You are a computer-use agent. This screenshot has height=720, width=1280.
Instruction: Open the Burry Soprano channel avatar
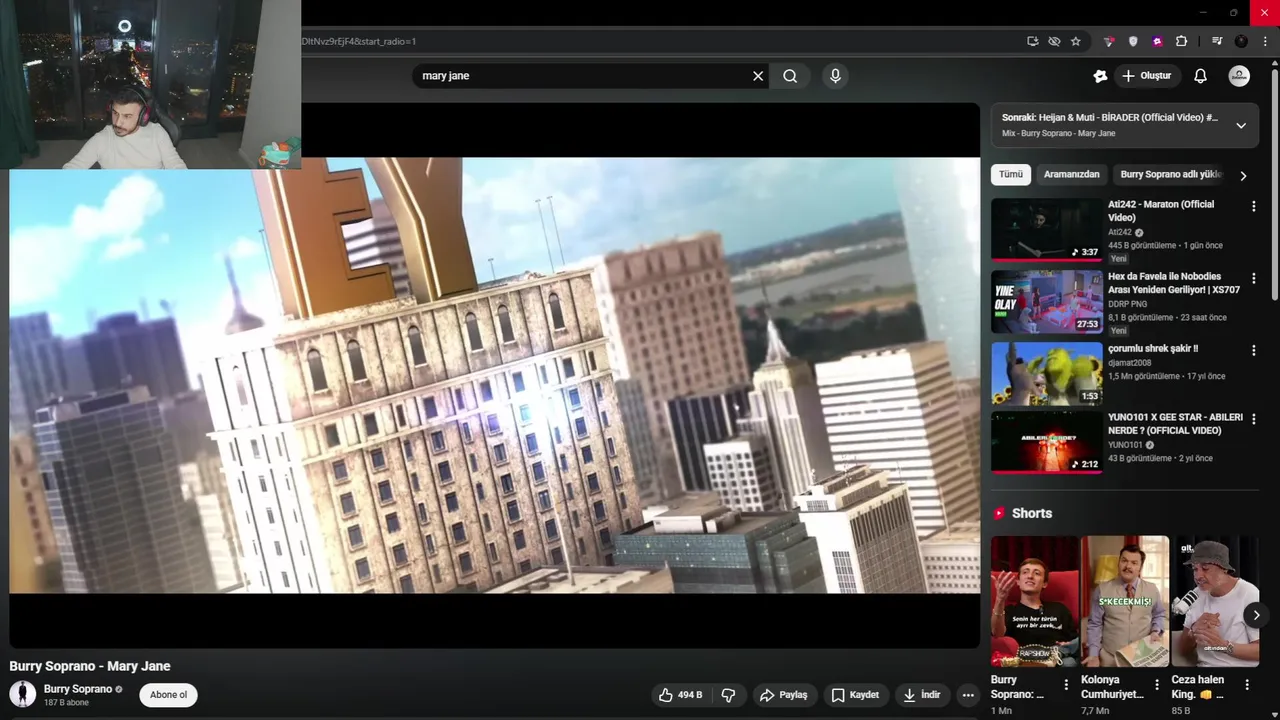coord(23,694)
